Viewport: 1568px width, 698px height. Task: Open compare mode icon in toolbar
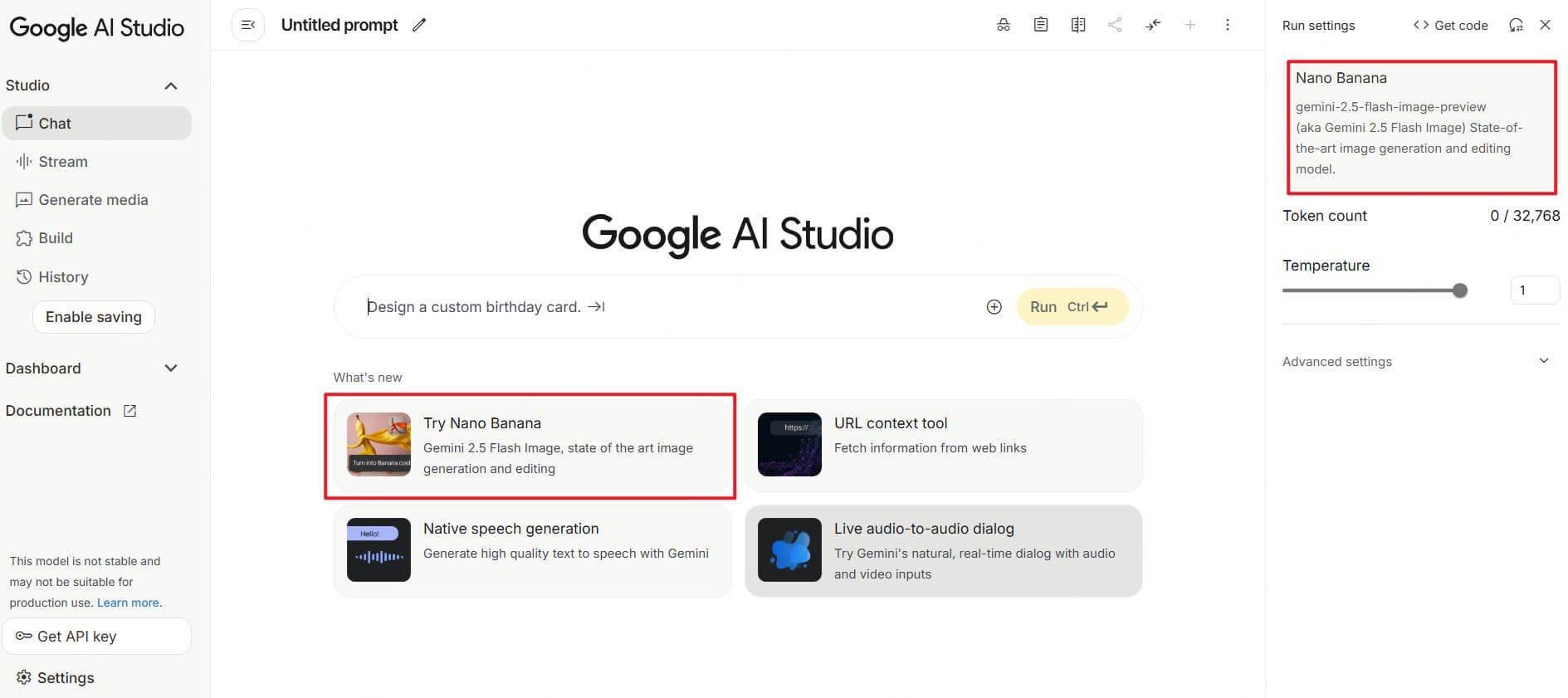point(1078,25)
